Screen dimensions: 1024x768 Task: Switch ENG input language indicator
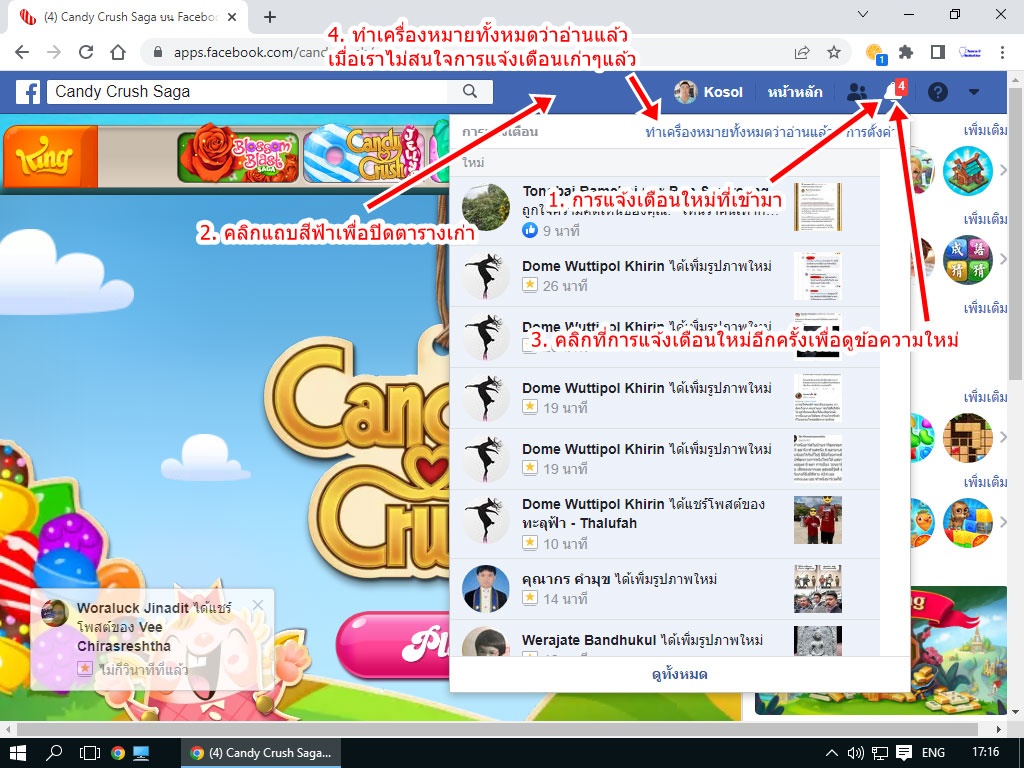point(933,752)
